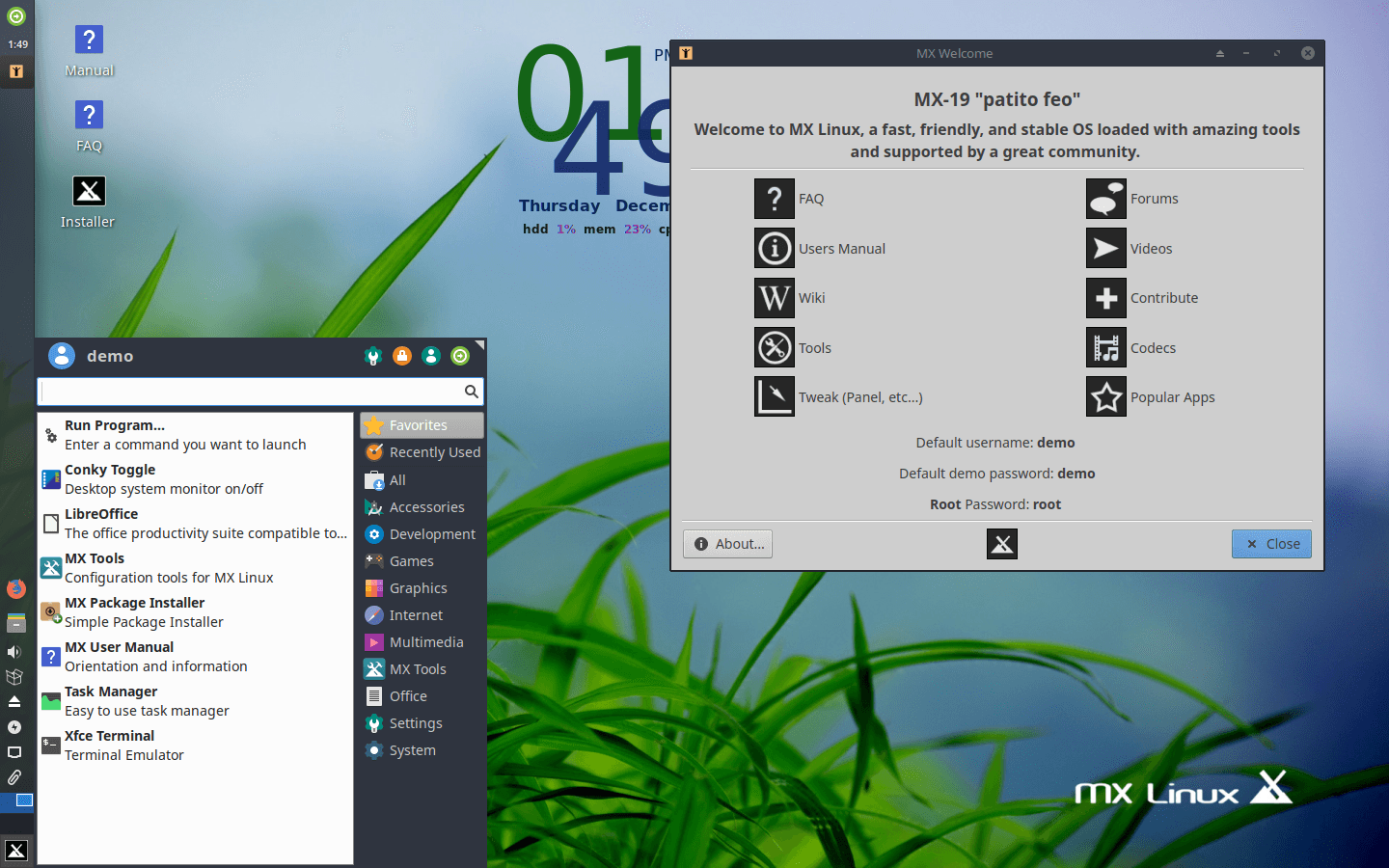Open the System category
The image size is (1389, 868).
(x=422, y=749)
